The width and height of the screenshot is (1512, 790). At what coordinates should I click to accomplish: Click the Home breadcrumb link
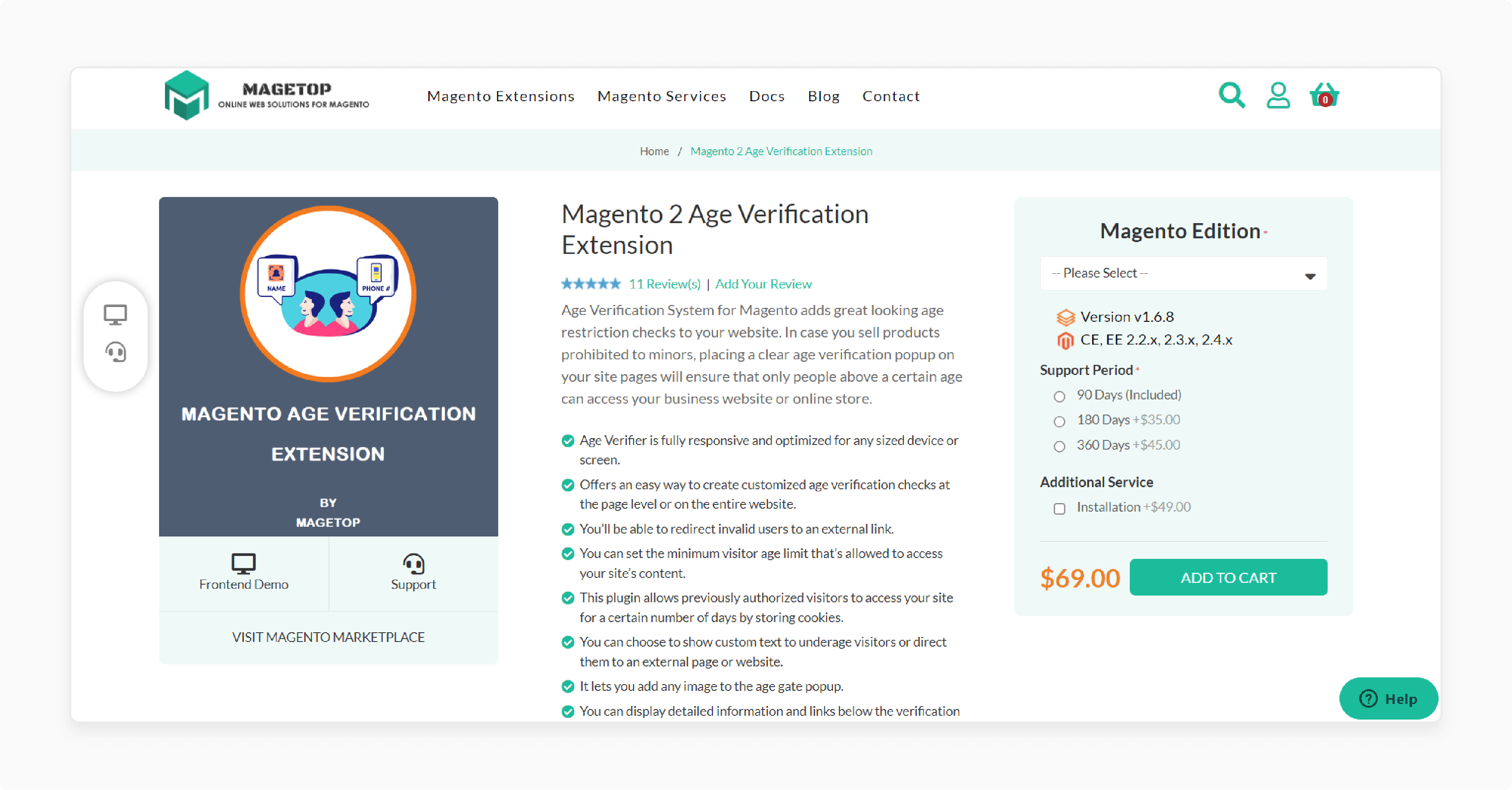(654, 151)
